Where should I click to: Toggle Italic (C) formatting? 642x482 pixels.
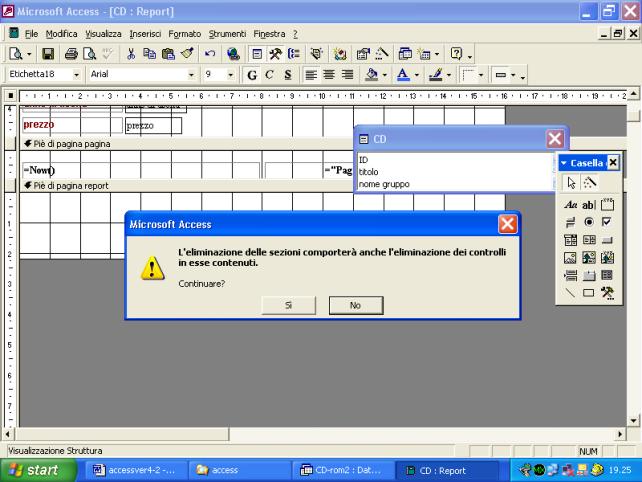(269, 75)
